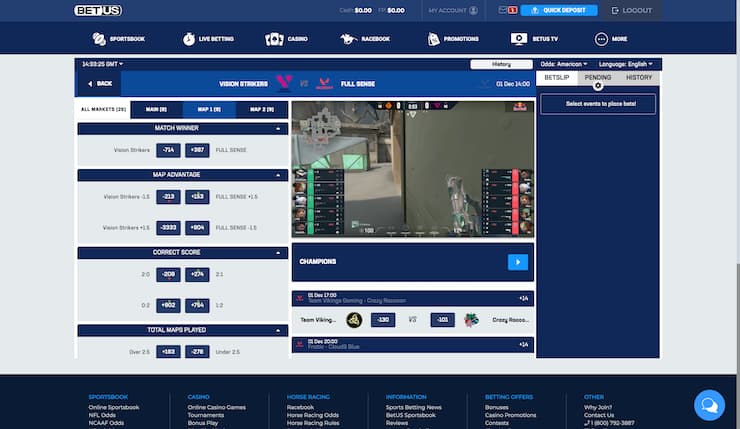Click the Quick Deposit button
740x429 pixels.
point(559,10)
